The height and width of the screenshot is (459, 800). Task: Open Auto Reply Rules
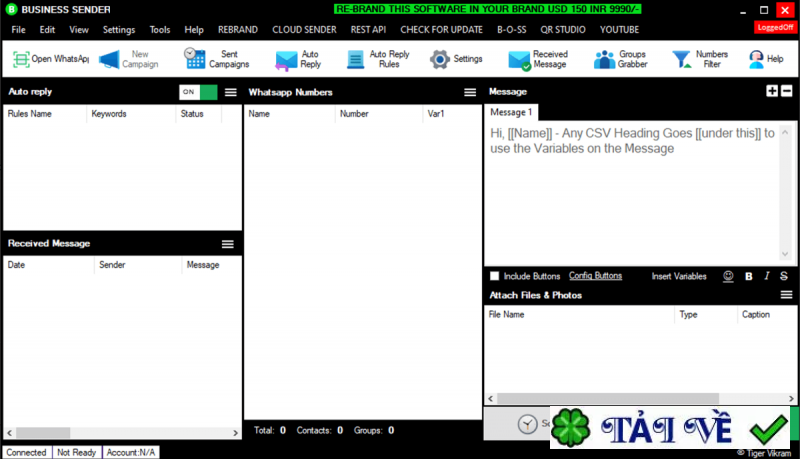(378, 59)
